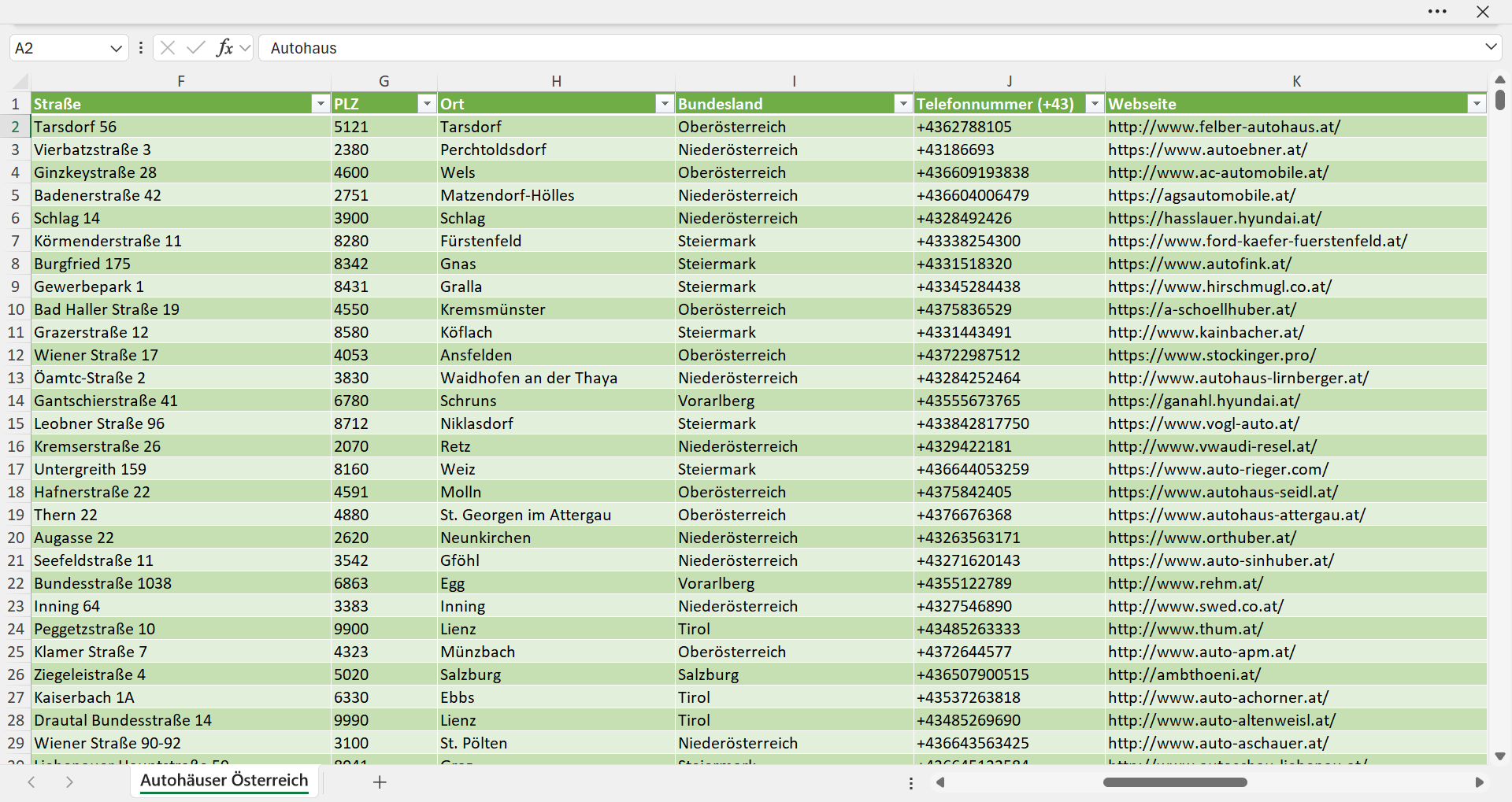This screenshot has width=1512, height=802.
Task: Select column K header
Action: pyautogui.click(x=1296, y=81)
